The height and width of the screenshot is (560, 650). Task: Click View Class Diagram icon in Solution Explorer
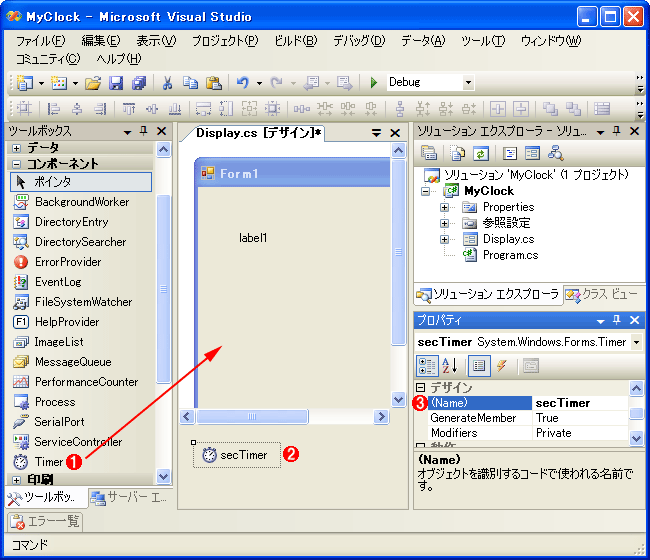[x=555, y=153]
